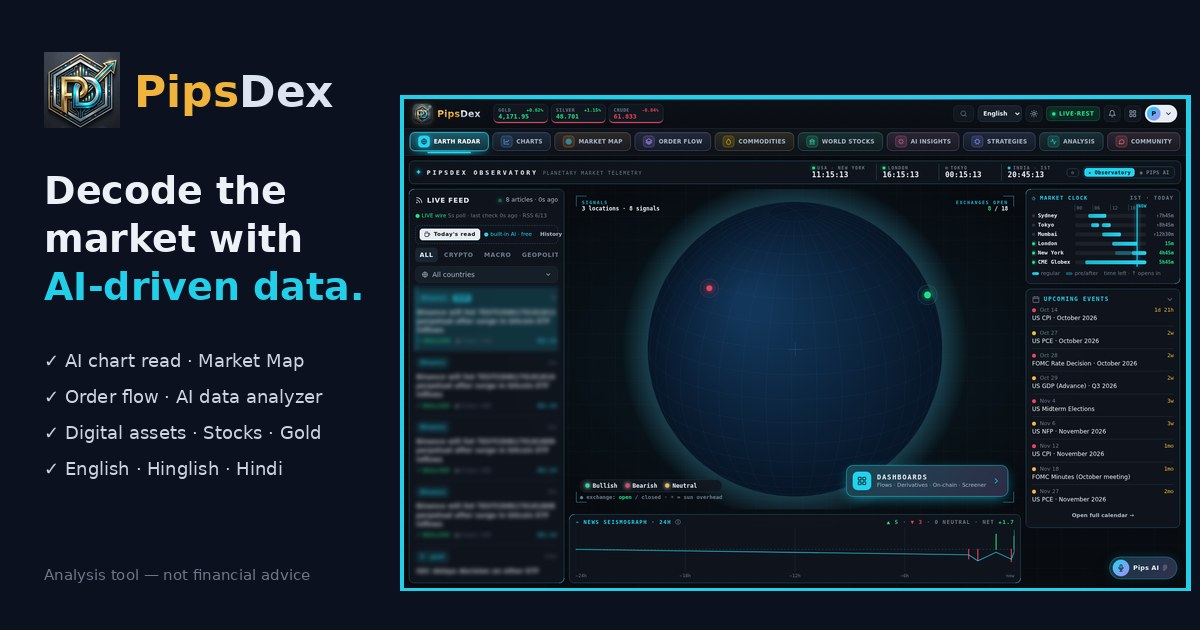This screenshot has height=630, width=1200.
Task: Click the Strategies gear icon
Action: click(x=976, y=142)
